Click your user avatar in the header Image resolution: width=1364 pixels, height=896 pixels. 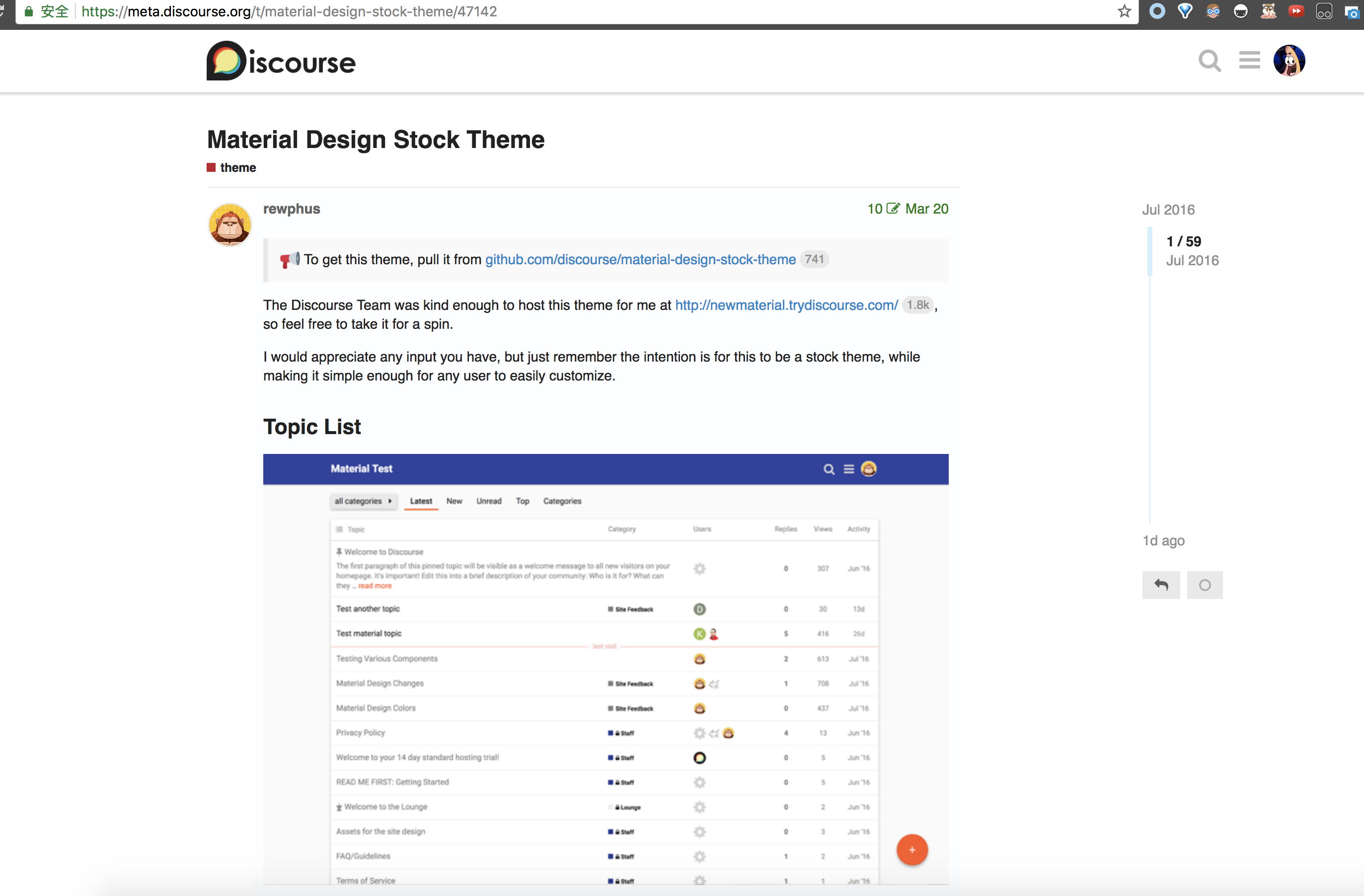click(x=1289, y=60)
